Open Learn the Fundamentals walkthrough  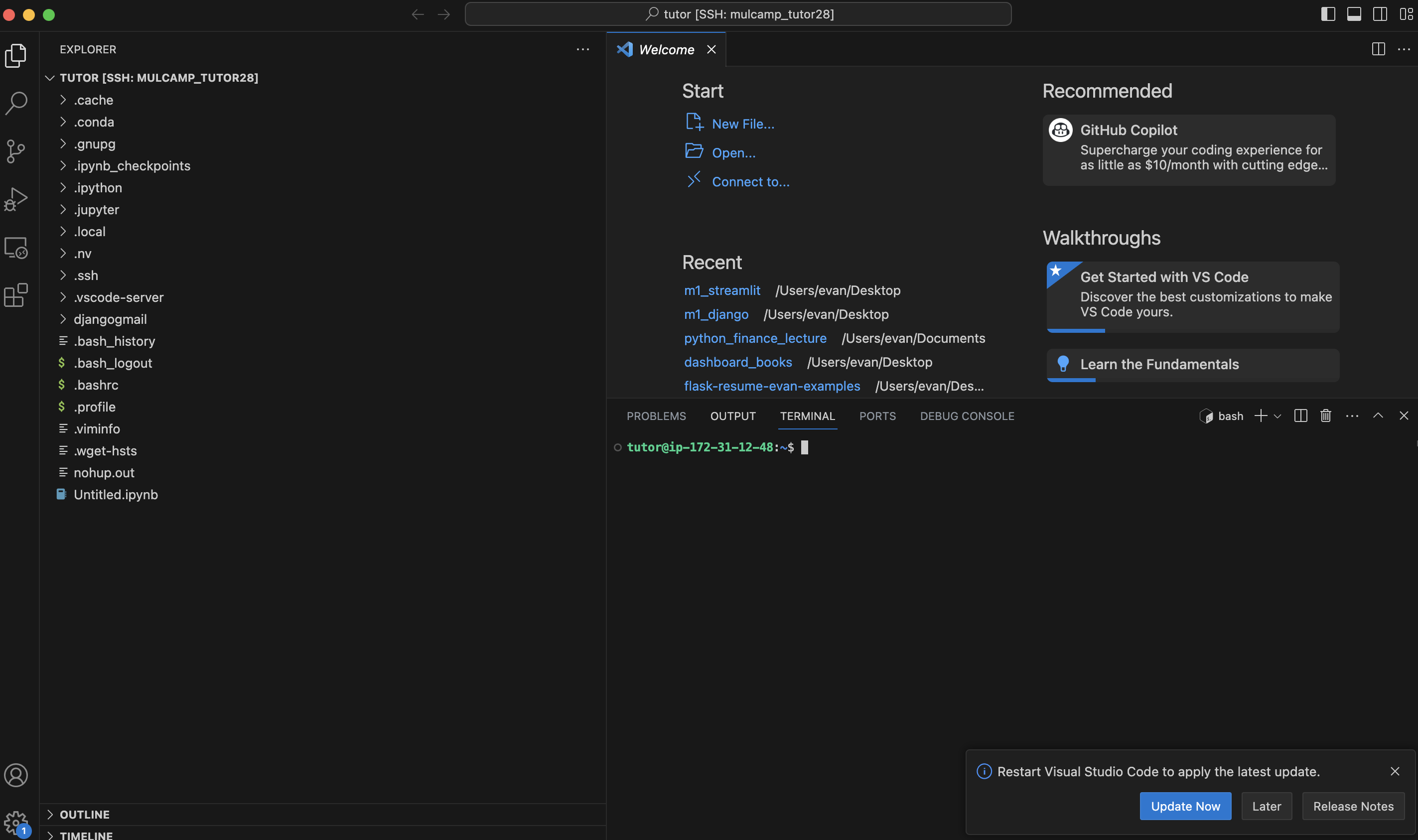(x=1193, y=365)
